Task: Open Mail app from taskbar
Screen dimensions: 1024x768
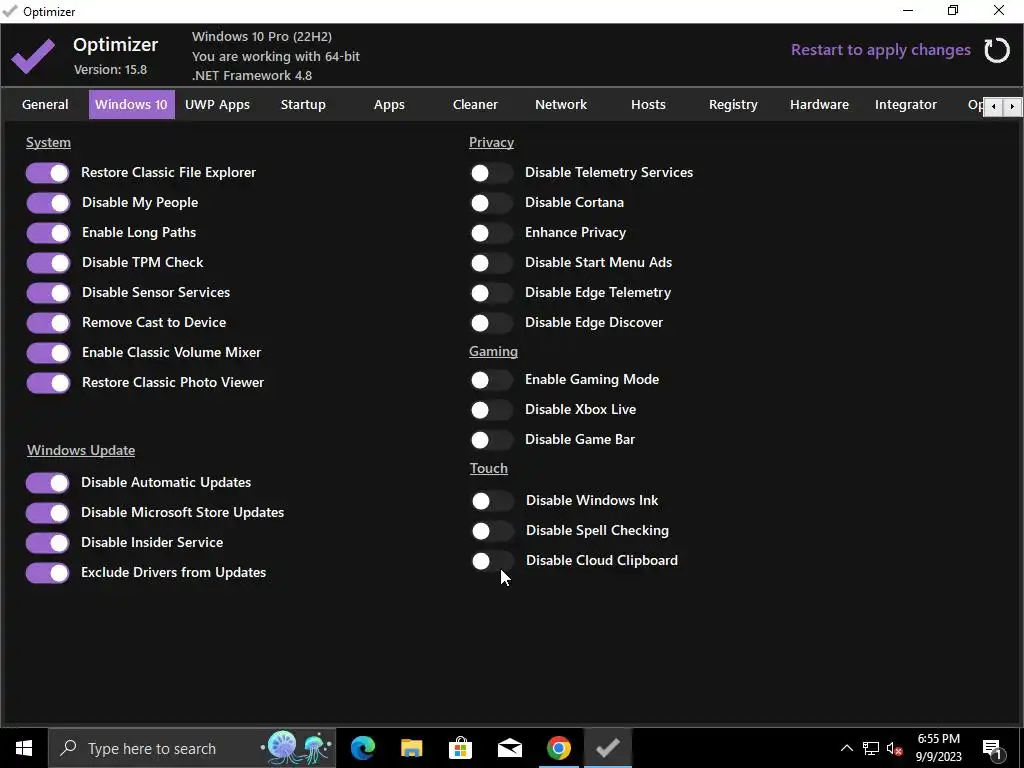Action: tap(509, 748)
